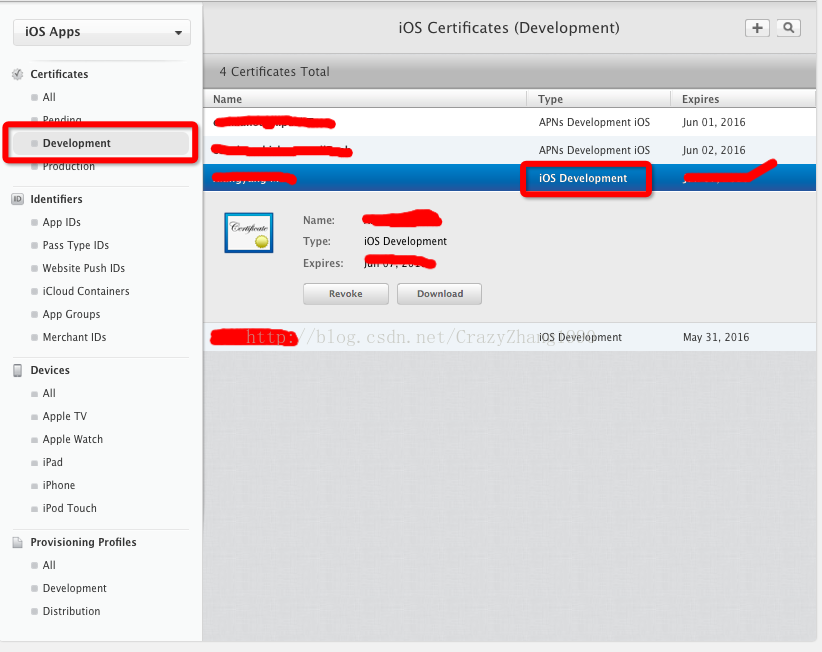The image size is (822, 652).
Task: Show Apple Watch devices
Action: 72,439
